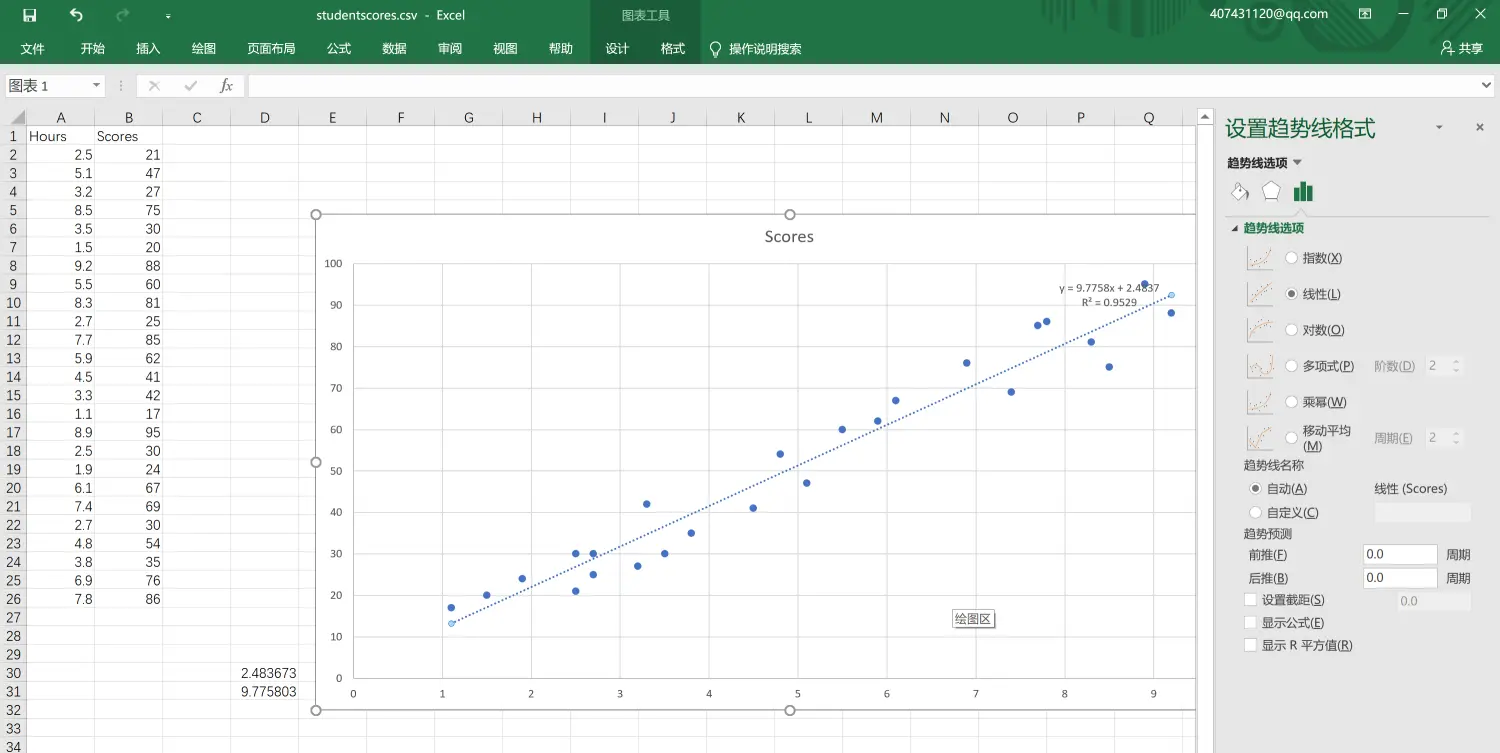The width and height of the screenshot is (1500, 753).
Task: Enable Display Equation on chart checkbox
Action: point(1250,623)
